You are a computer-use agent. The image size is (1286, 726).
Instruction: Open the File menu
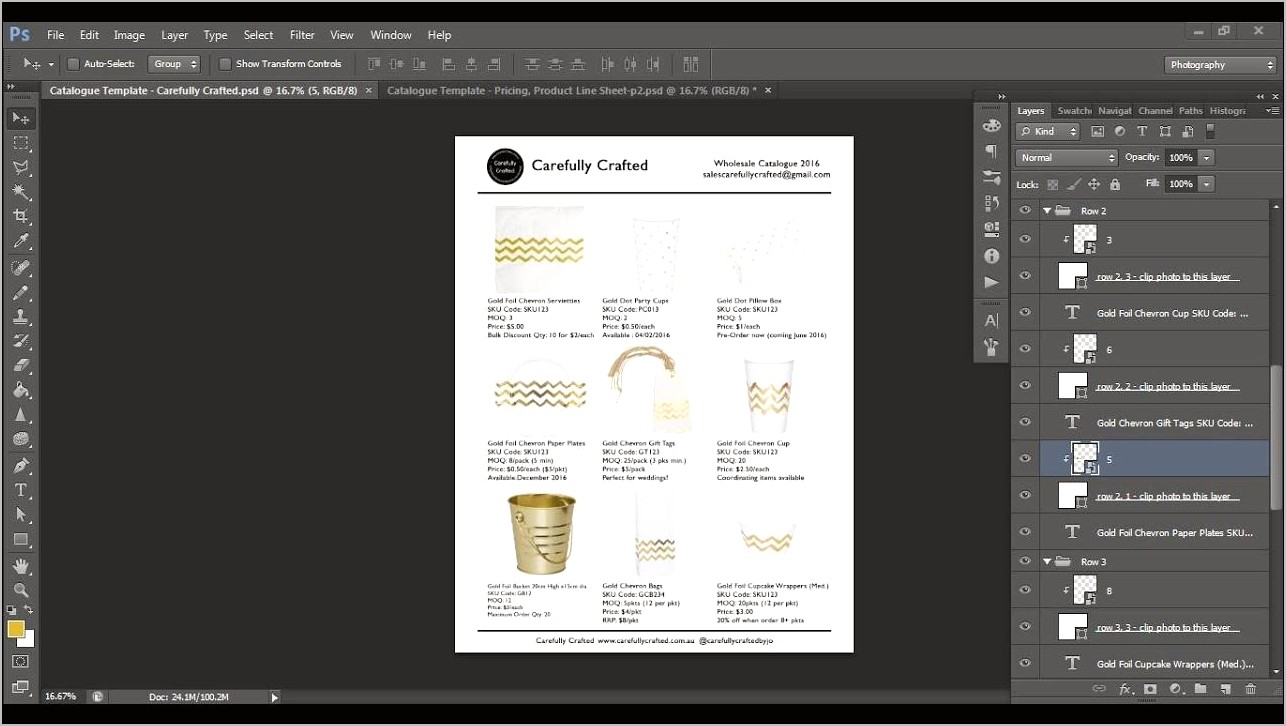(x=56, y=35)
